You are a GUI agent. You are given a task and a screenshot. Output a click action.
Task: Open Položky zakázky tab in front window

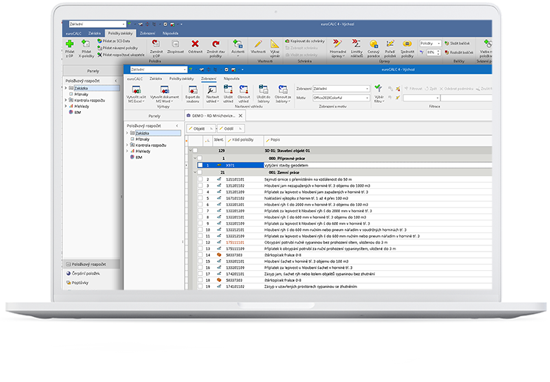(x=181, y=79)
